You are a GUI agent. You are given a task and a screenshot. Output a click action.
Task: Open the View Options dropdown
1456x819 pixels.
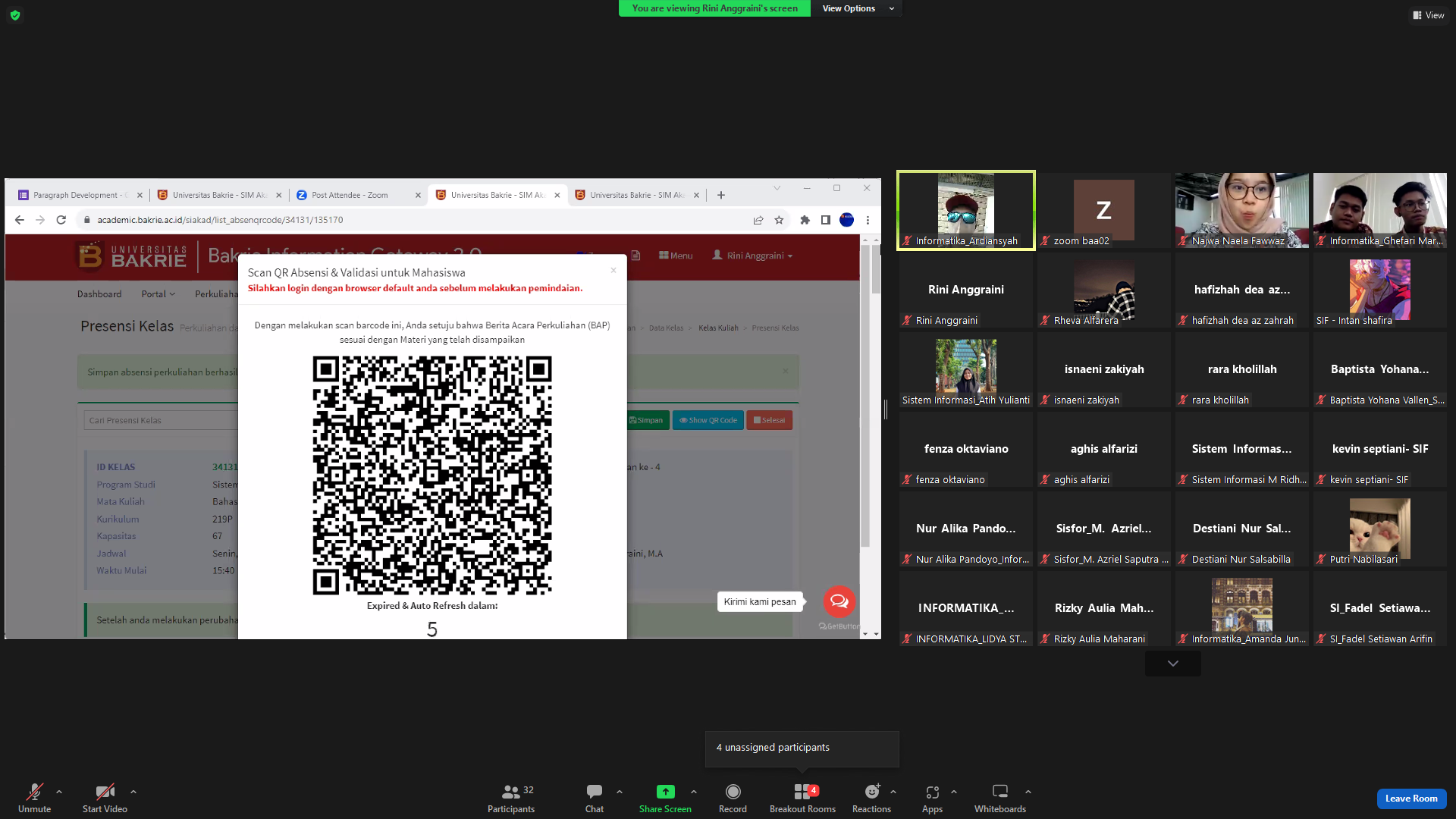click(858, 8)
